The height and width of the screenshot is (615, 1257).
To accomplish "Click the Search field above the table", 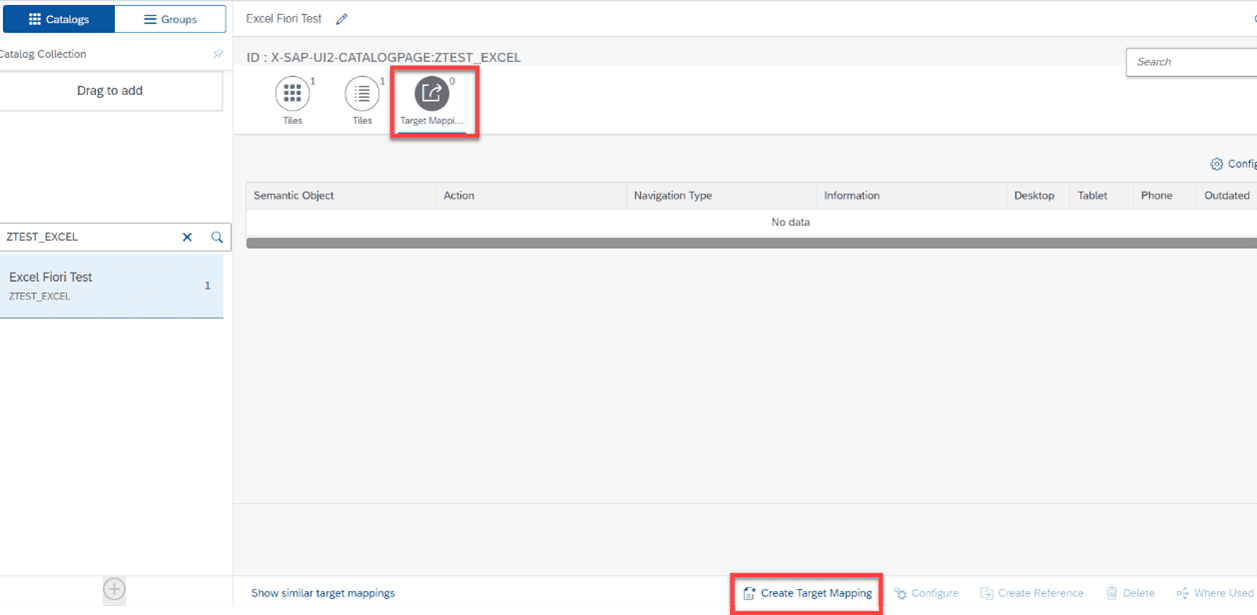I will [1190, 61].
